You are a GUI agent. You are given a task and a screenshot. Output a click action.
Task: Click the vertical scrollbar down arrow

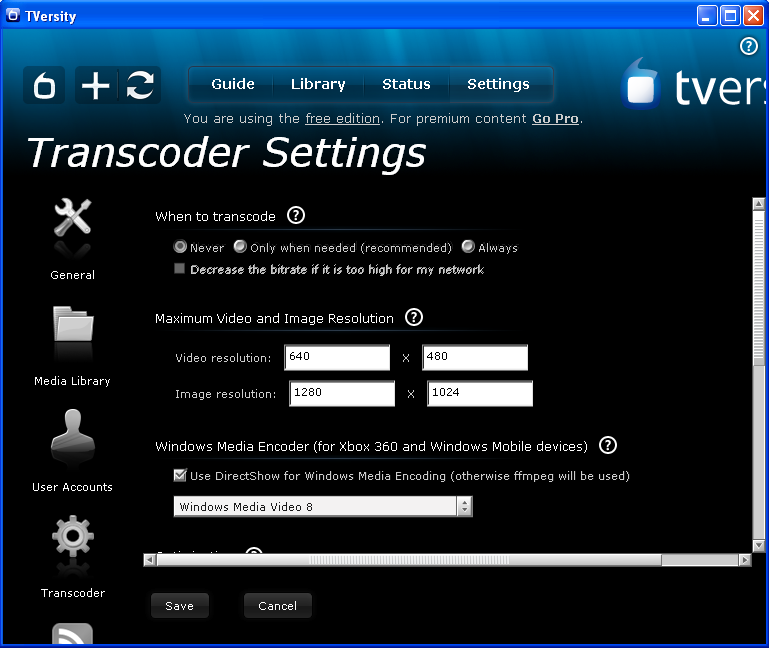pos(759,545)
